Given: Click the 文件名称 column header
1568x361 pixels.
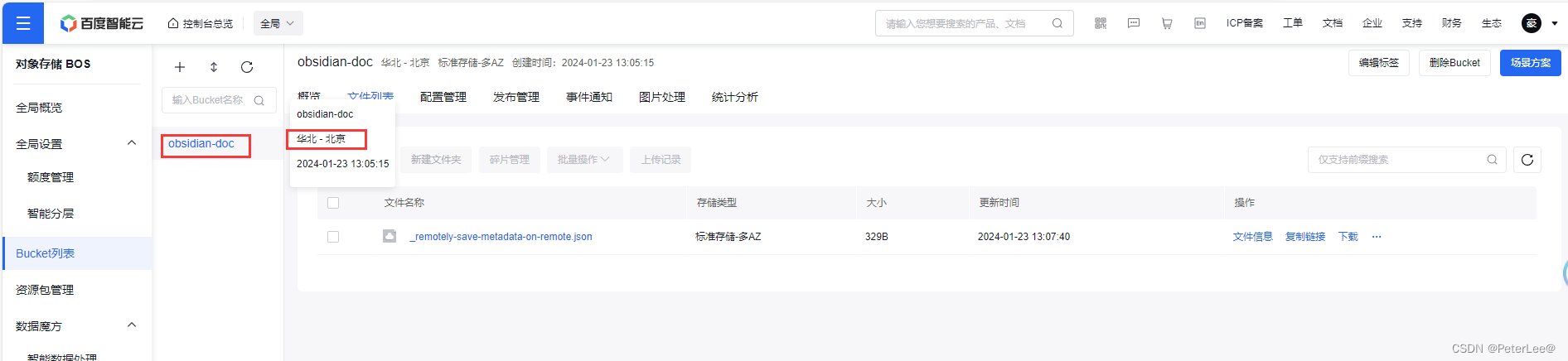Looking at the screenshot, I should coord(404,203).
